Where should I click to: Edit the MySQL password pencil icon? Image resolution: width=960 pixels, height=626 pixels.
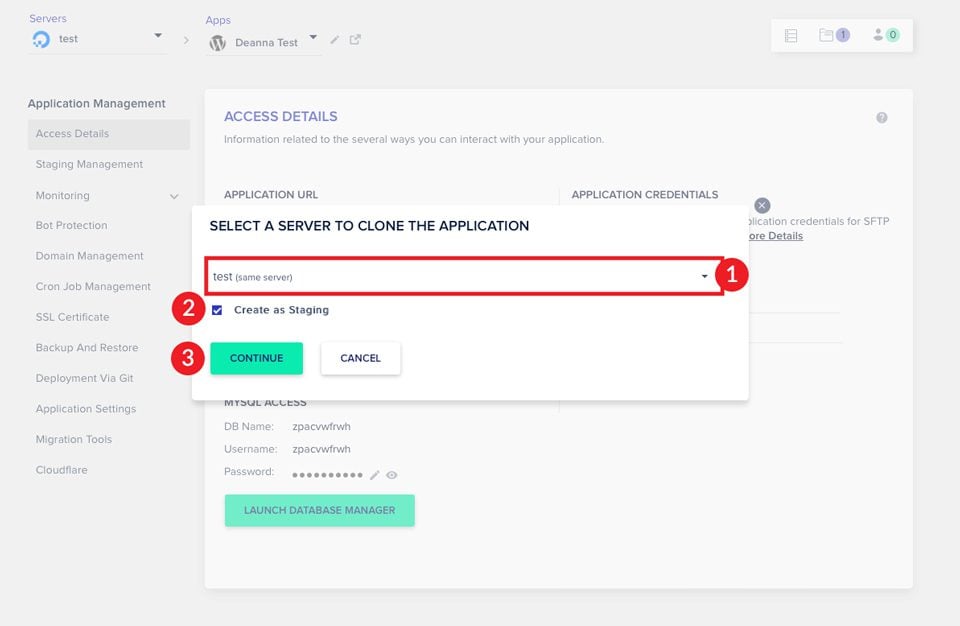[x=375, y=475]
